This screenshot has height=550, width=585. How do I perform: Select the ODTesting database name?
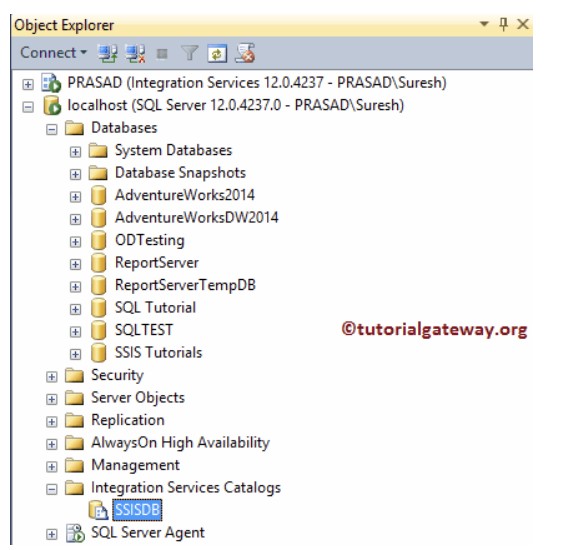pos(150,240)
